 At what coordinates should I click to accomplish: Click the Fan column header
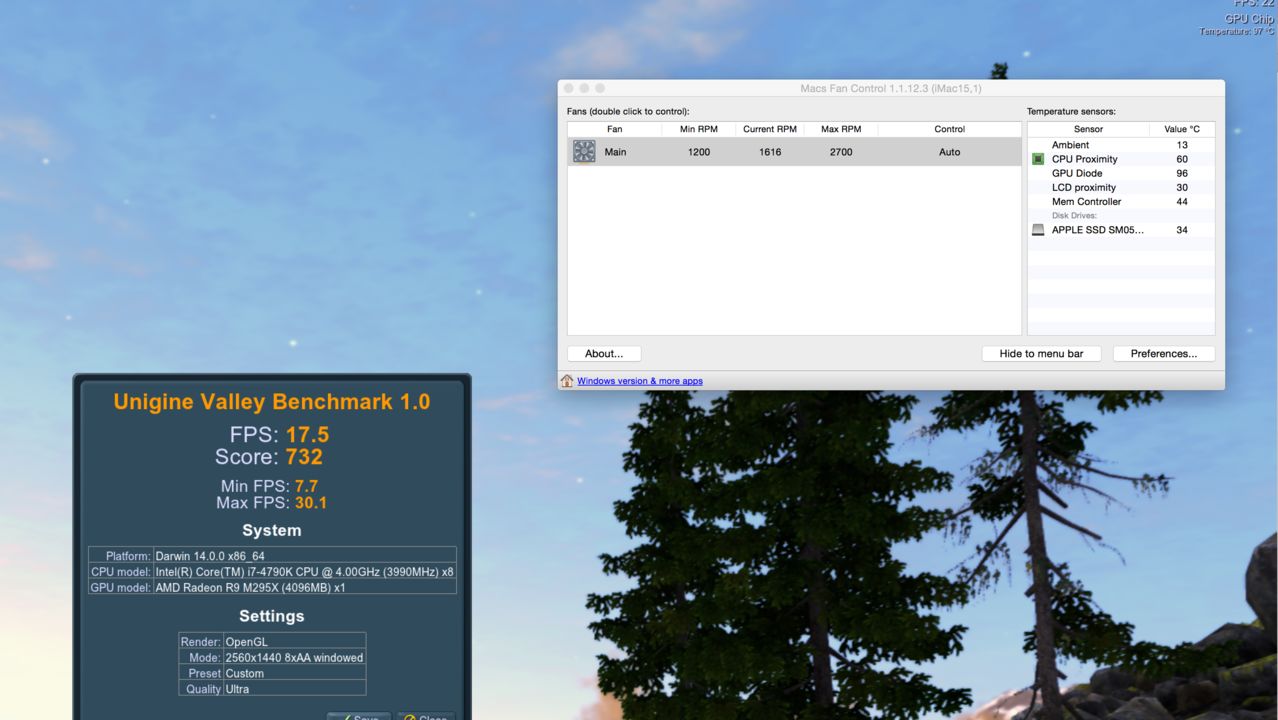pos(614,129)
